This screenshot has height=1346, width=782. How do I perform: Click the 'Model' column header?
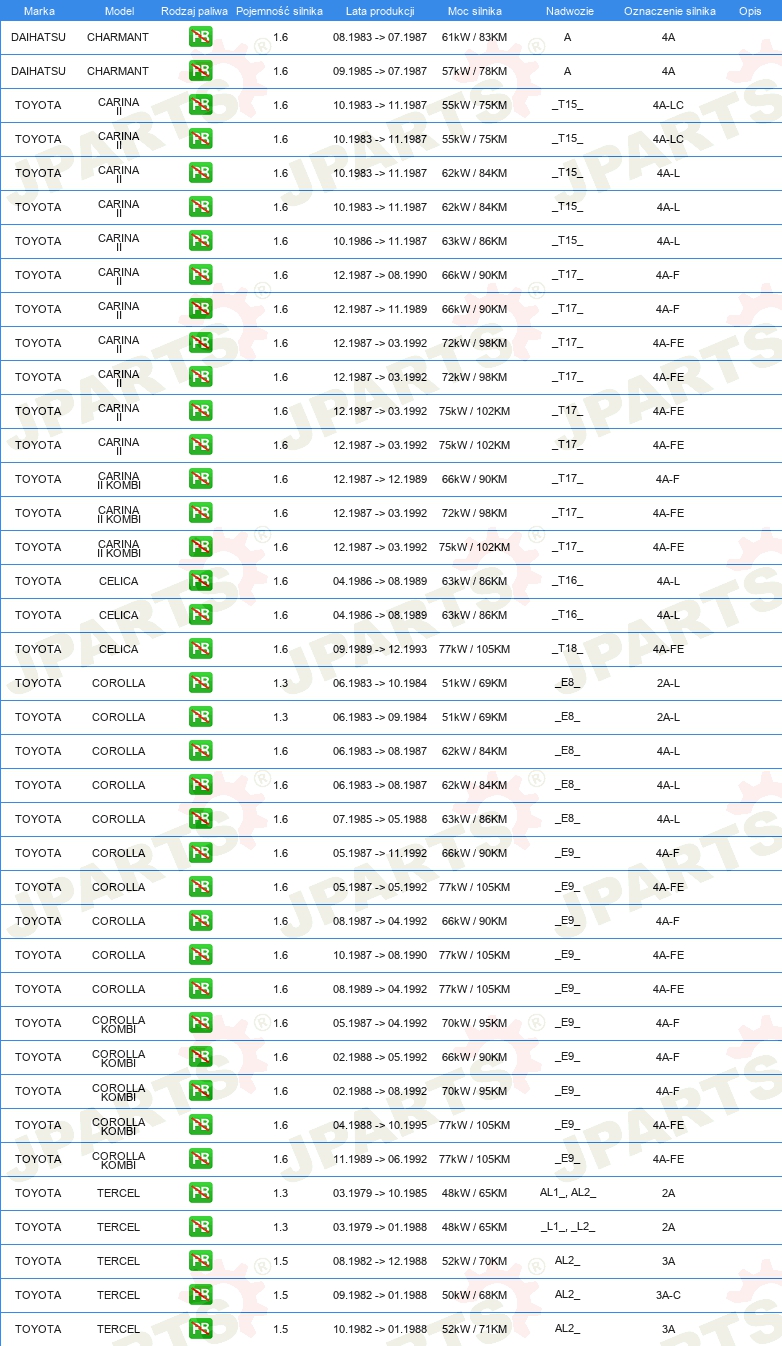119,11
